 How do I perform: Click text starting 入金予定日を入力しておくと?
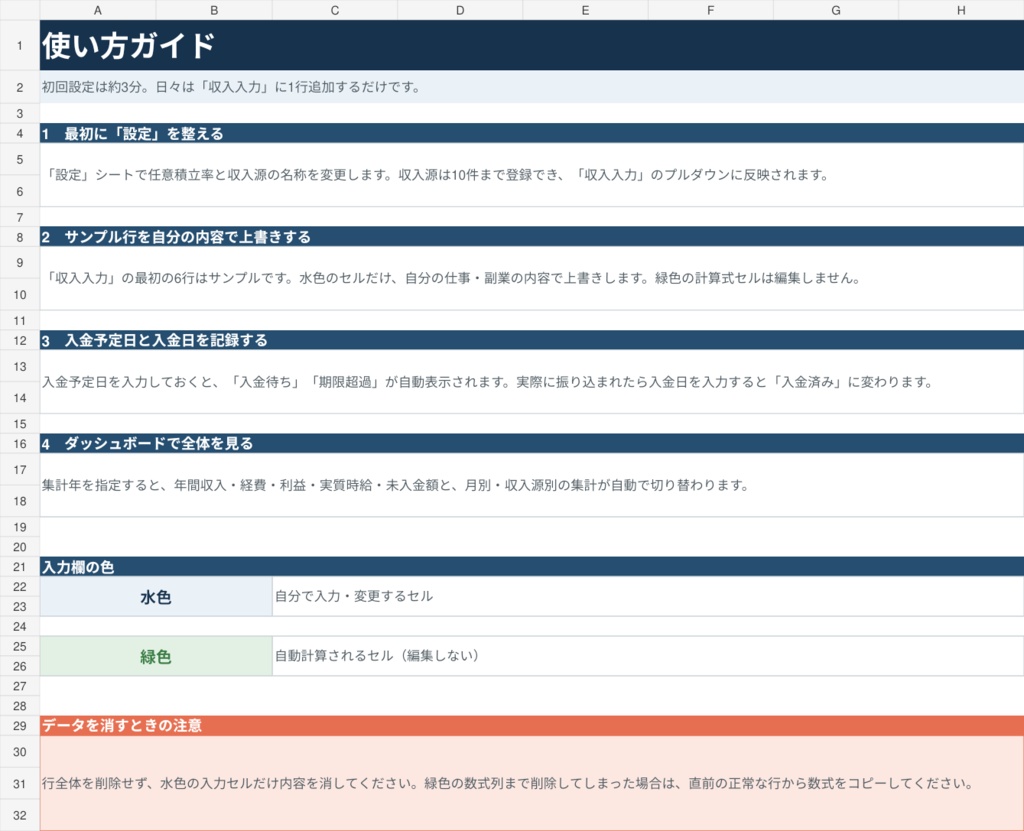pyautogui.click(x=488, y=382)
